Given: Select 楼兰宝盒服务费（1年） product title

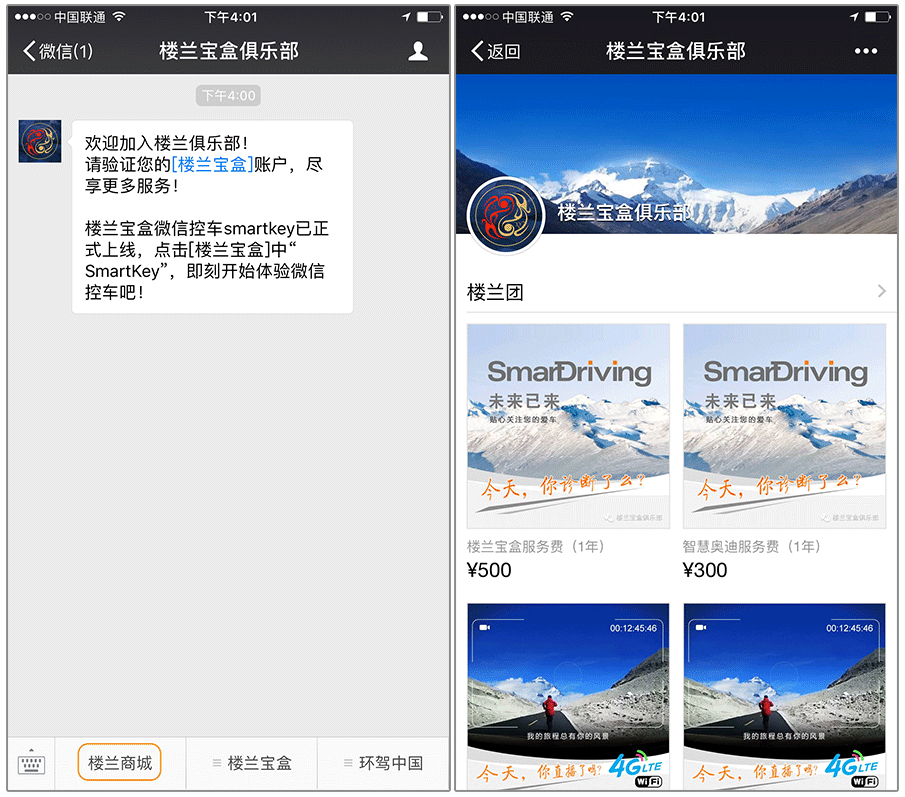Looking at the screenshot, I should coord(536,546).
